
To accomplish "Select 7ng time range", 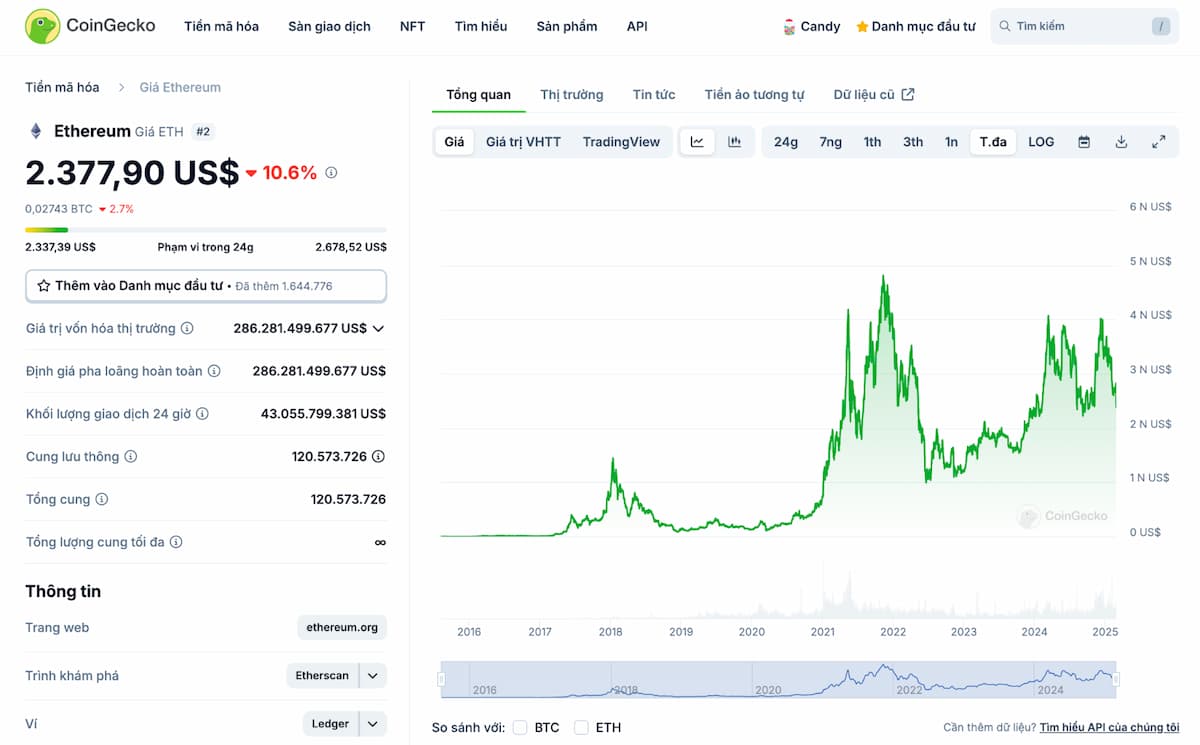I will 831,142.
